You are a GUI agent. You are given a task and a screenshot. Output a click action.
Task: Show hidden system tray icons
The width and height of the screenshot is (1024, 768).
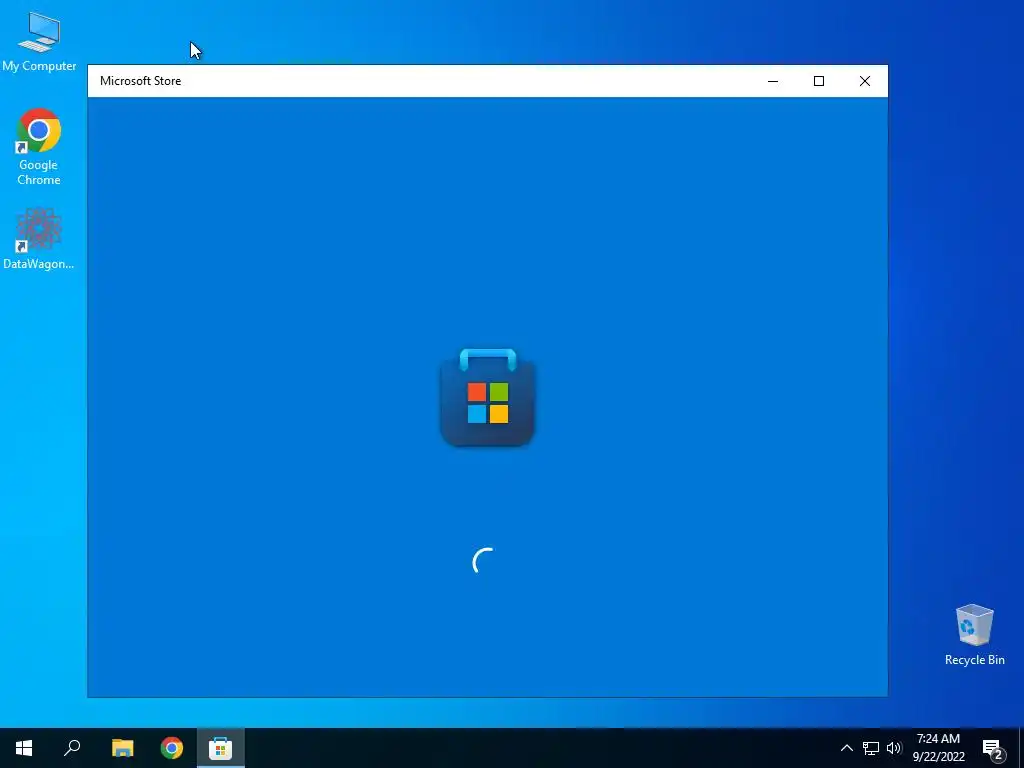click(846, 748)
